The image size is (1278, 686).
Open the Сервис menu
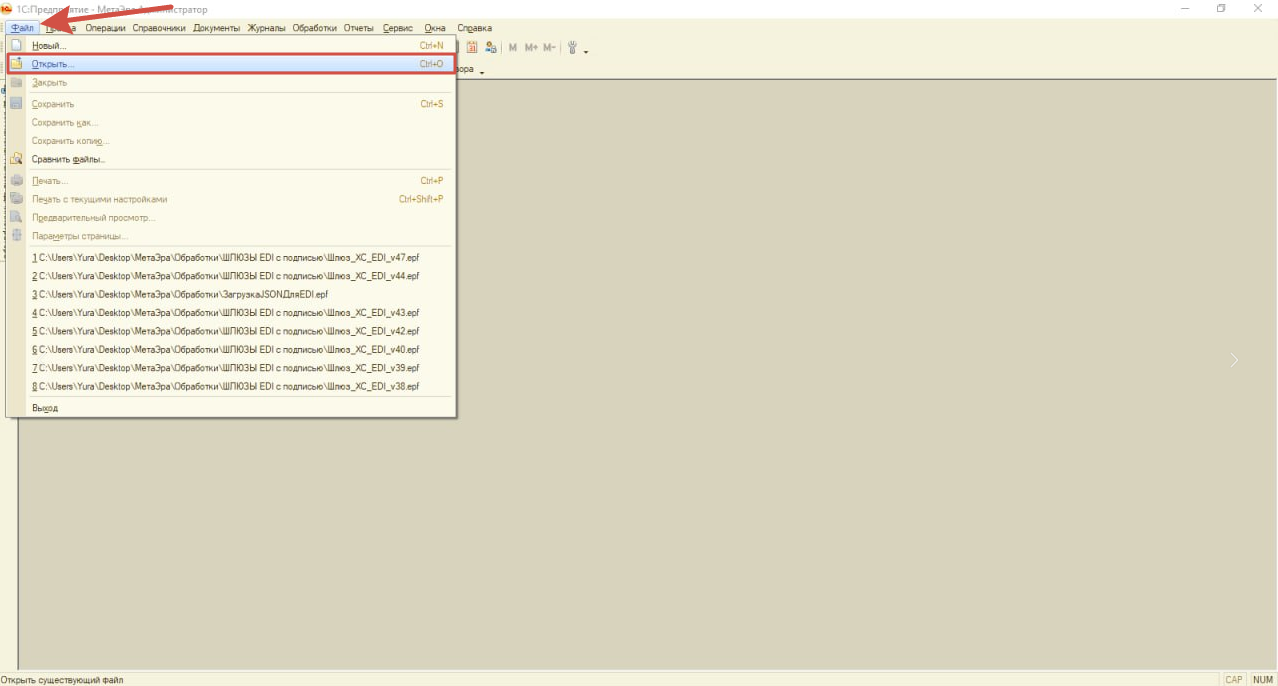coord(397,28)
